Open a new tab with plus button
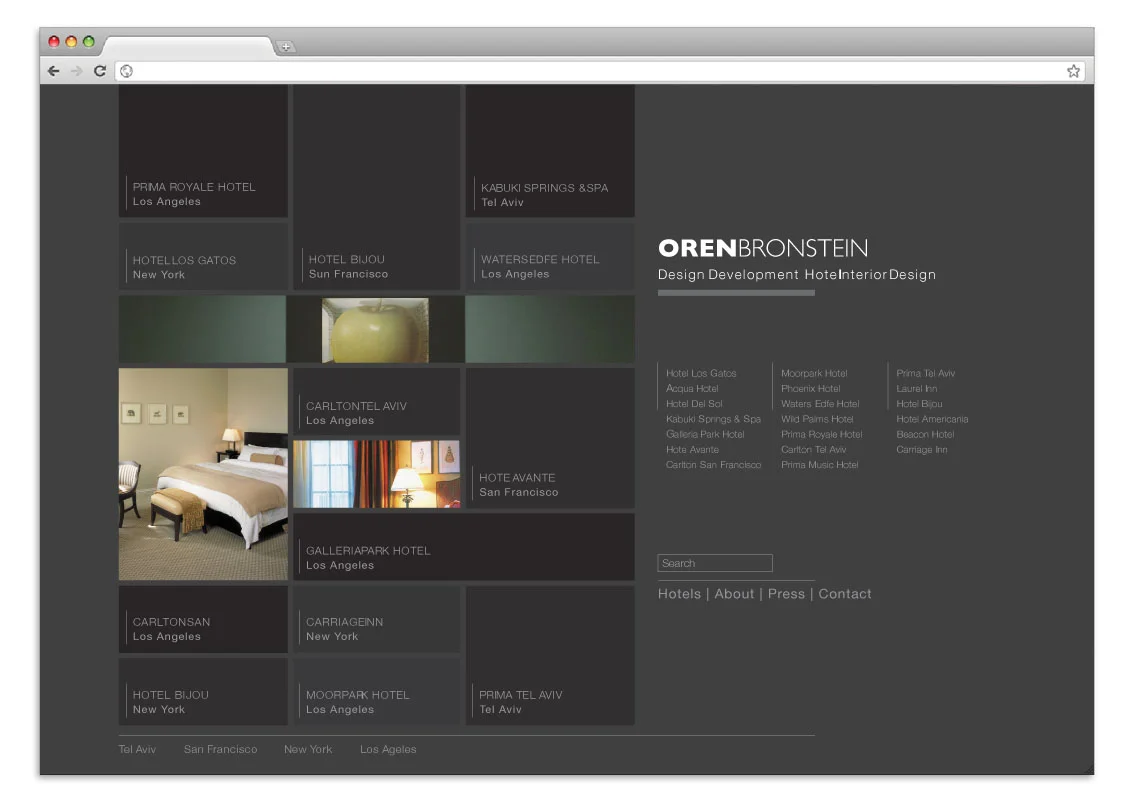 [x=286, y=47]
